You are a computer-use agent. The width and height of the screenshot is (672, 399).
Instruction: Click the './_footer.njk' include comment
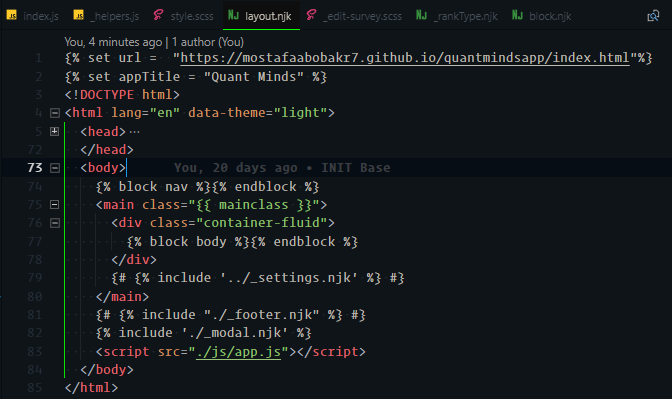[231, 315]
